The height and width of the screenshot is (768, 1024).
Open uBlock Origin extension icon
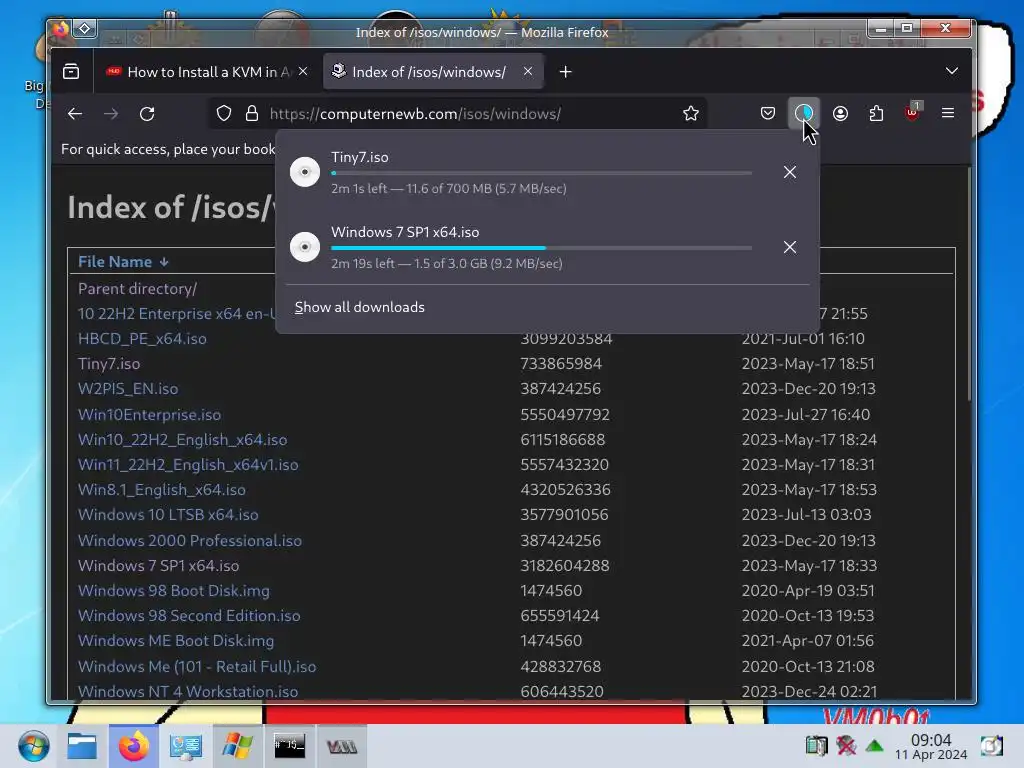click(912, 112)
